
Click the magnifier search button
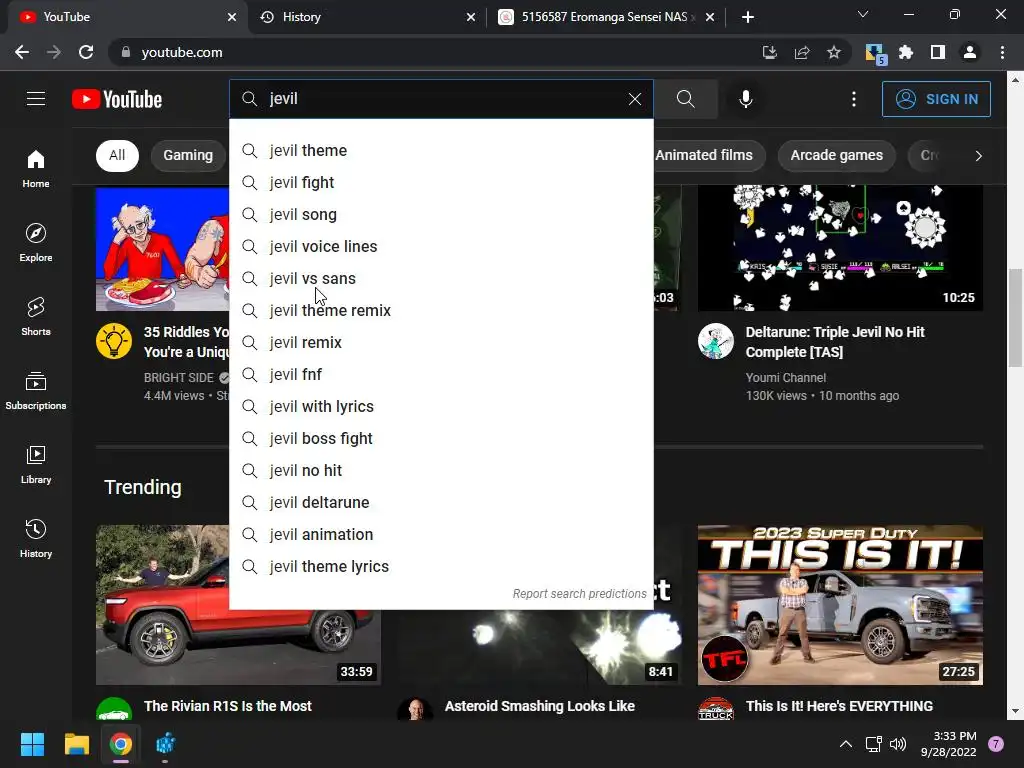tap(685, 99)
